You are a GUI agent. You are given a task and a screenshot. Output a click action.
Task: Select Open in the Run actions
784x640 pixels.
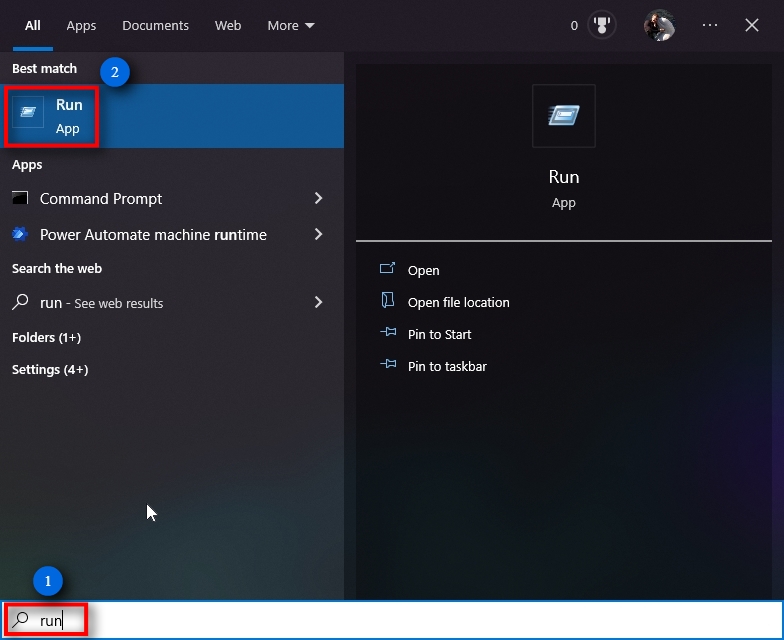424,270
